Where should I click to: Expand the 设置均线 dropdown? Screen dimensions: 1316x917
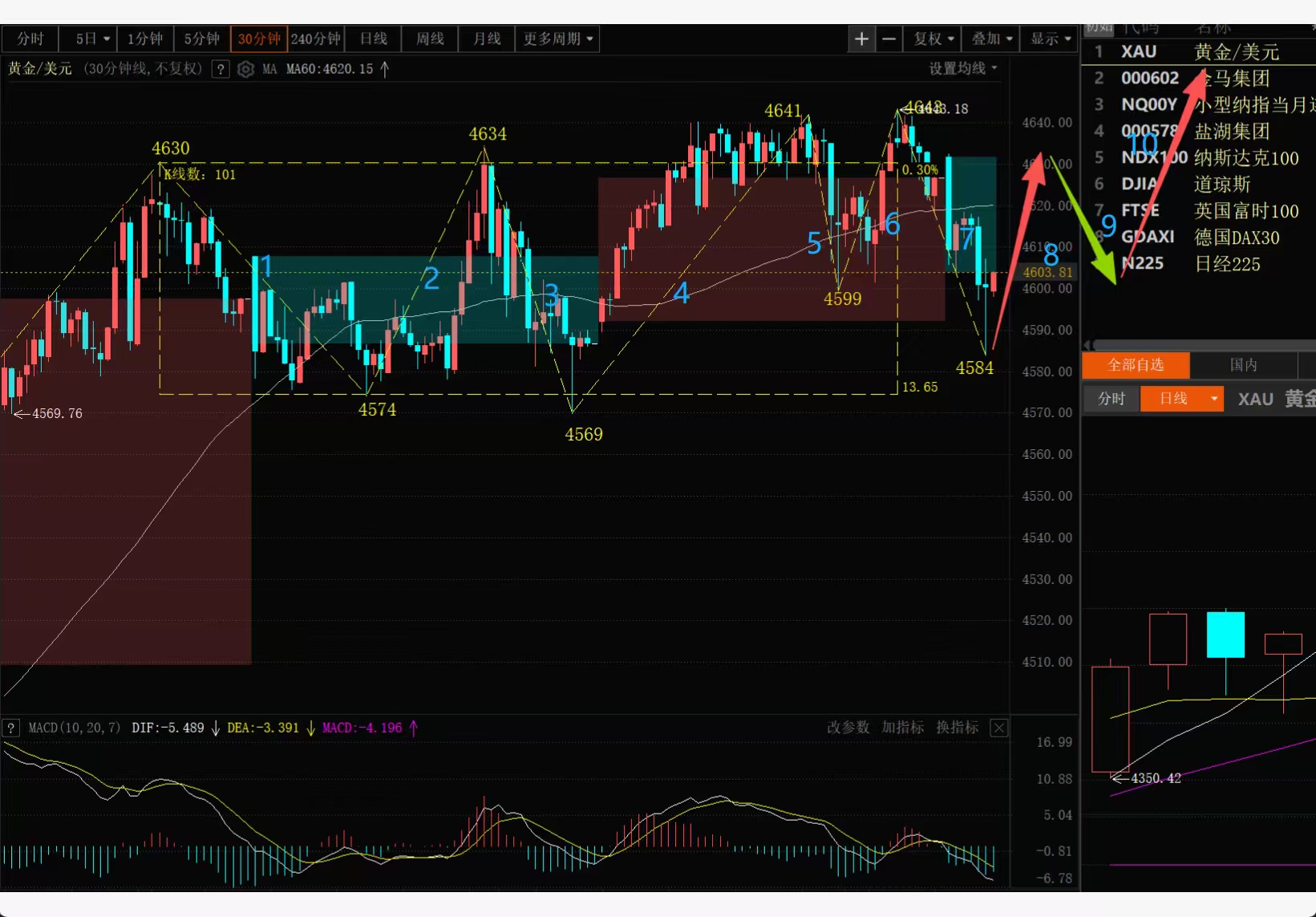[x=963, y=69]
